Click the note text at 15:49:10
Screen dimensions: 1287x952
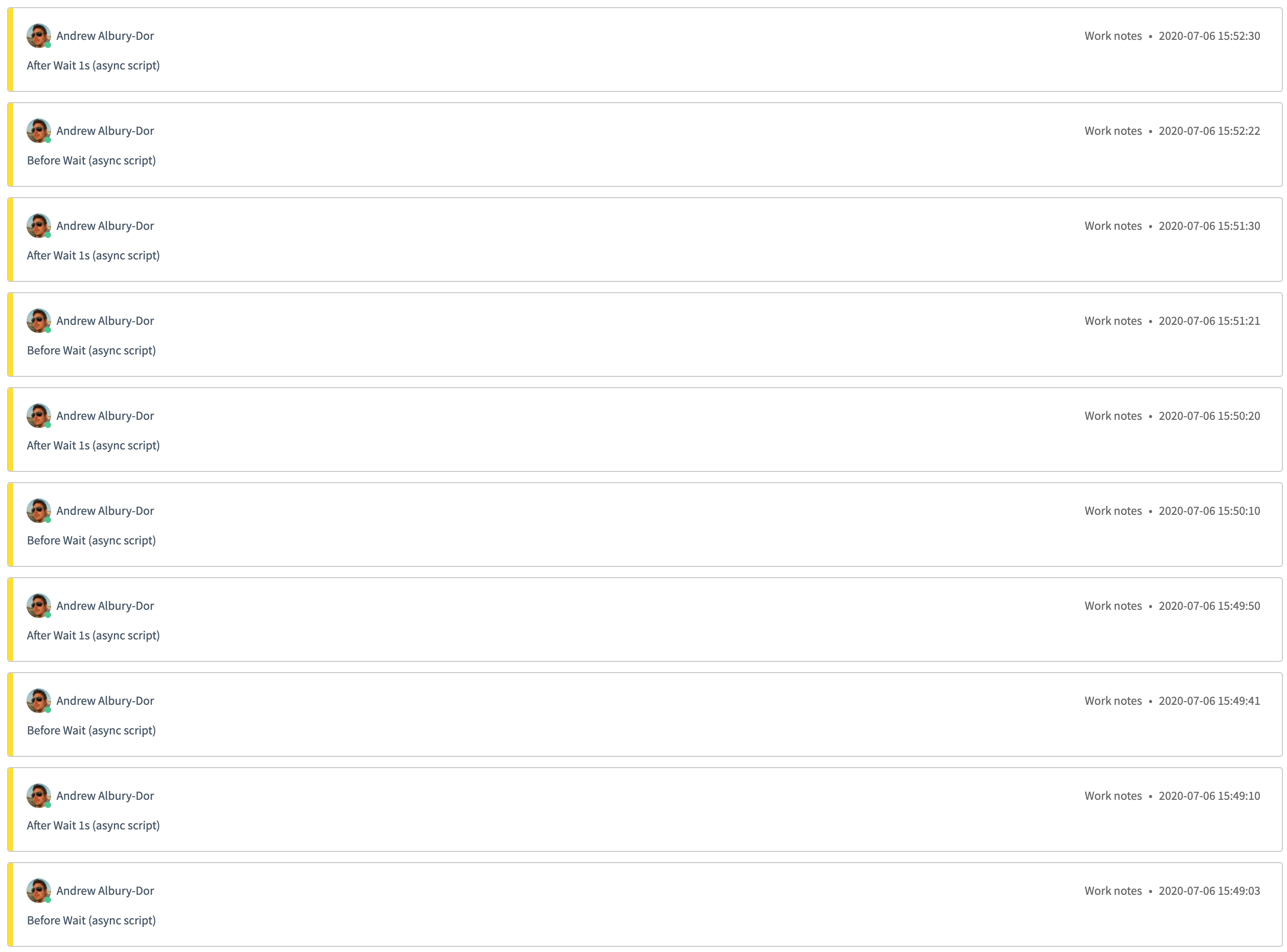pos(93,826)
